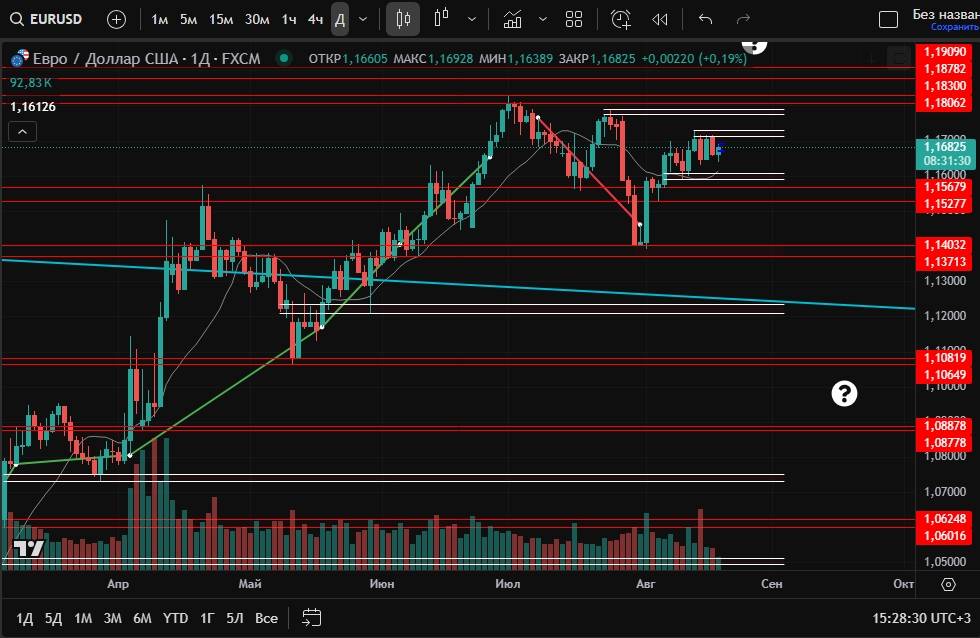This screenshot has height=638, width=980.
Task: Undo last action with arrow icon
Action: [x=706, y=19]
